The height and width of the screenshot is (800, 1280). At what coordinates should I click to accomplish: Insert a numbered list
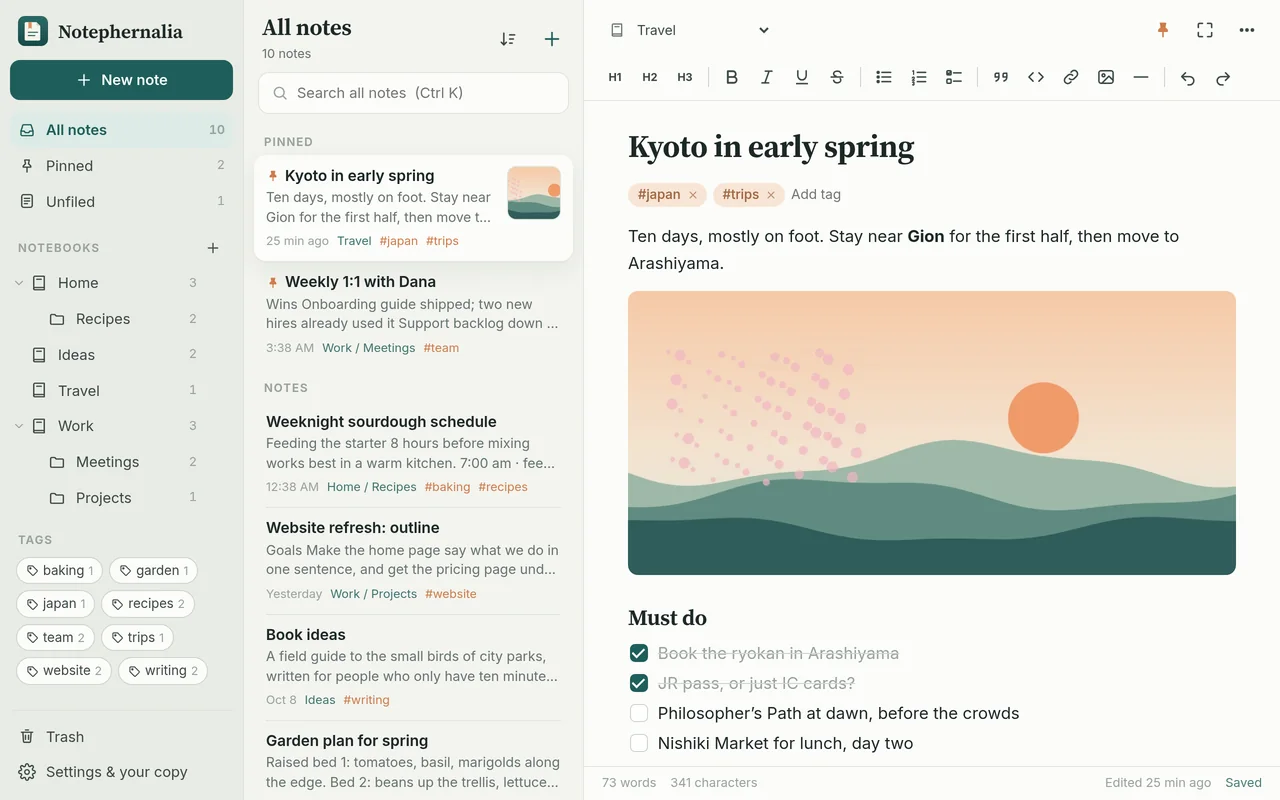tap(919, 77)
